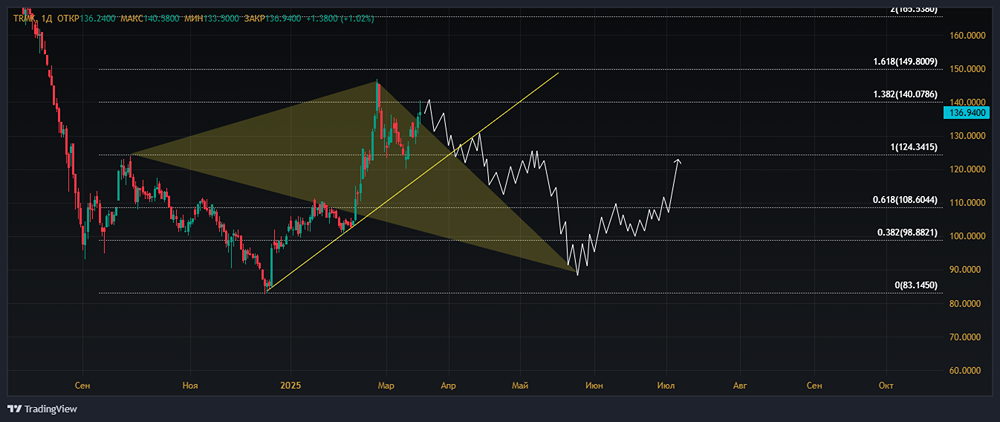Click the 0.382(98.8821) Fibonacci label
The height and width of the screenshot is (422, 1000).
pyautogui.click(x=906, y=233)
